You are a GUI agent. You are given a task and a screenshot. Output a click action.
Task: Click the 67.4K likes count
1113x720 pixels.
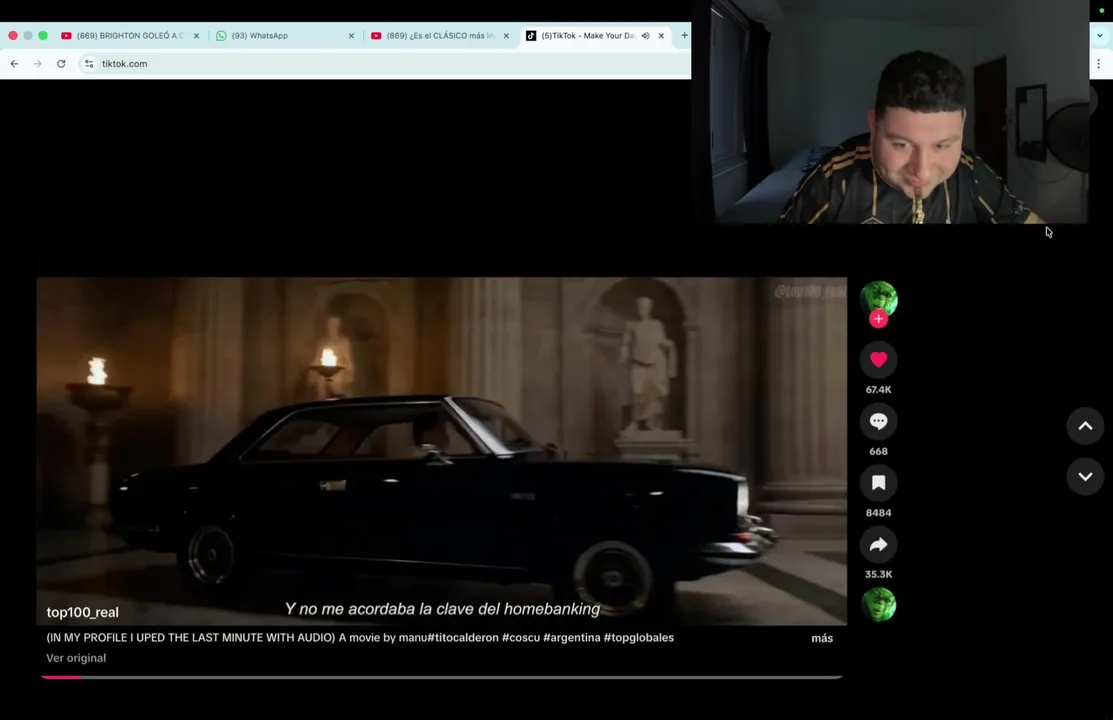coord(878,389)
